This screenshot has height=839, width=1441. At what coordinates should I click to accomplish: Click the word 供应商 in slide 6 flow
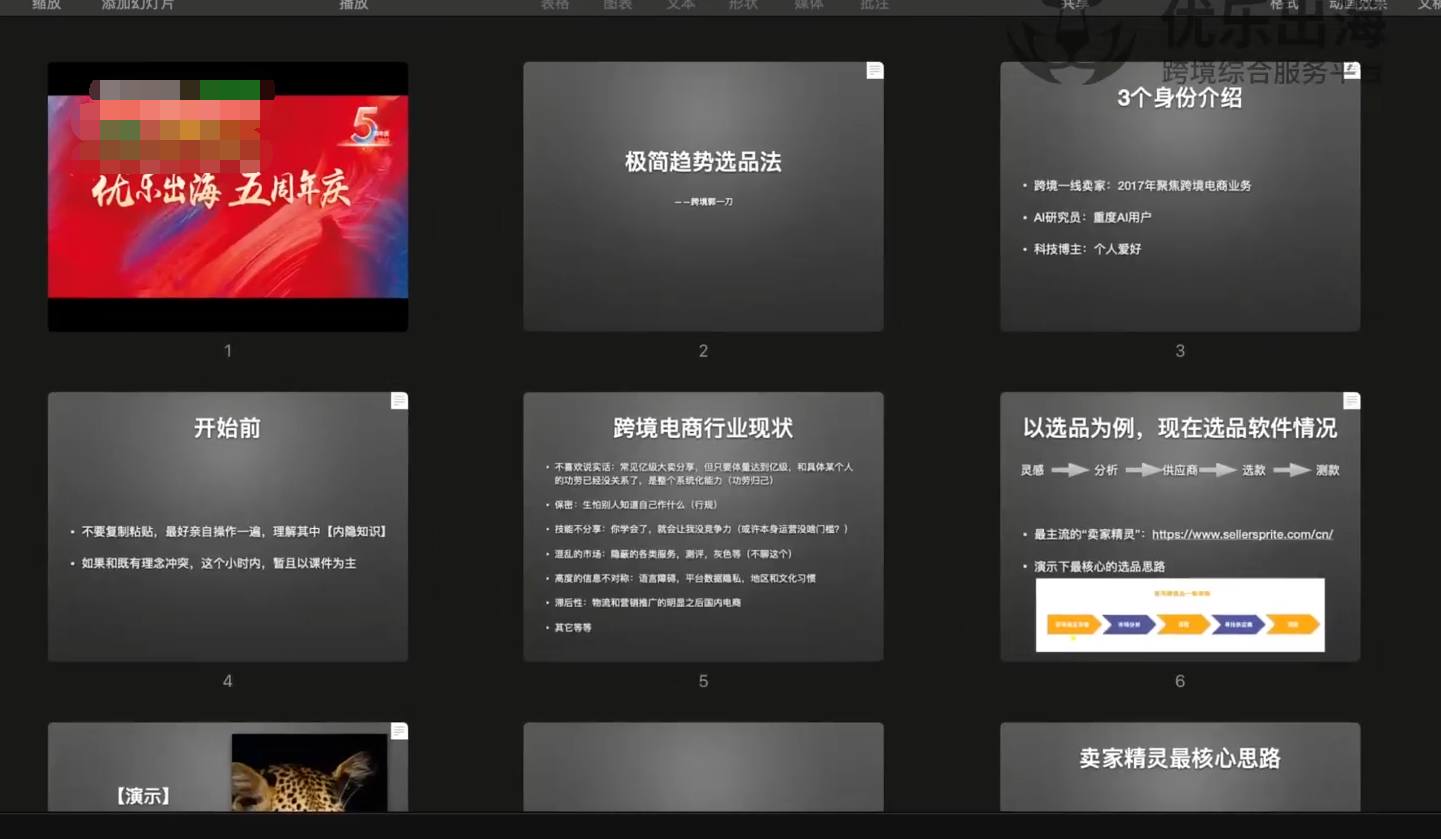point(1180,470)
